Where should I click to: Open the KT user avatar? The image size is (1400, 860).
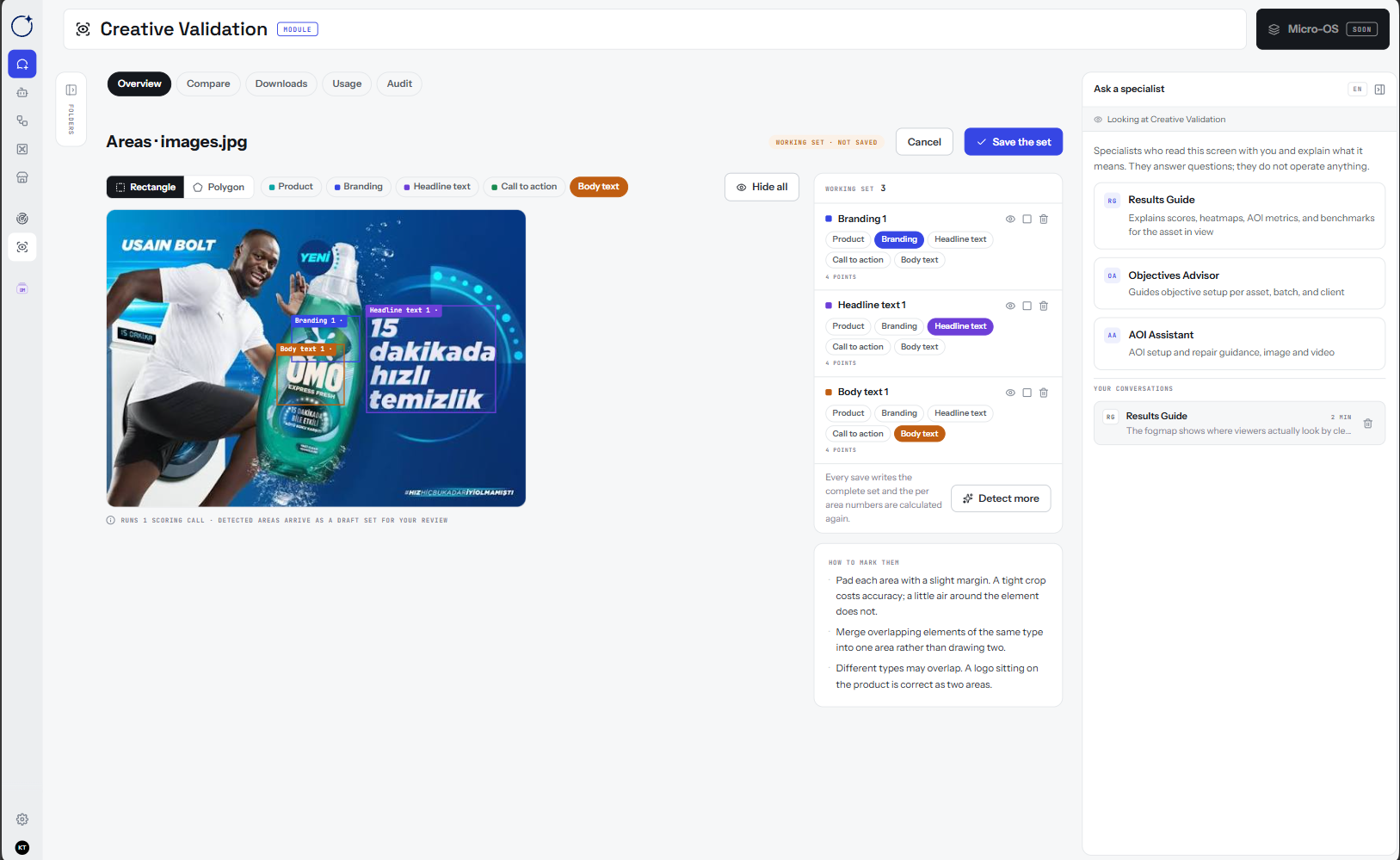click(x=22, y=848)
